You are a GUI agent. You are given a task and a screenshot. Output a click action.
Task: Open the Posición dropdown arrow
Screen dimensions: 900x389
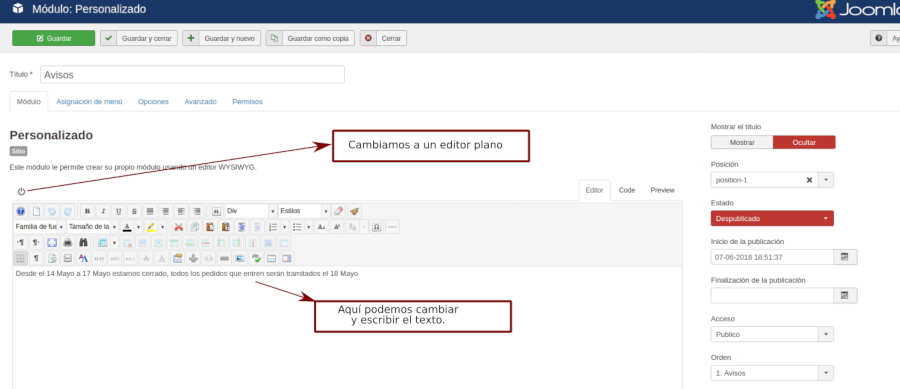pos(827,180)
